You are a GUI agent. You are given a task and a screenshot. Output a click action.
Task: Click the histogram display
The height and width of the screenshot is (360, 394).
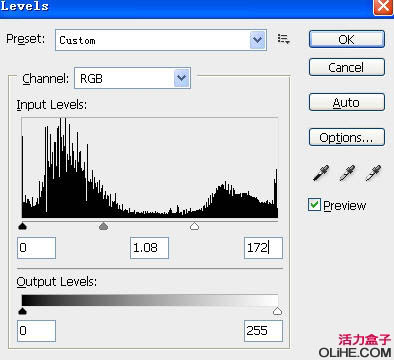tap(150, 168)
